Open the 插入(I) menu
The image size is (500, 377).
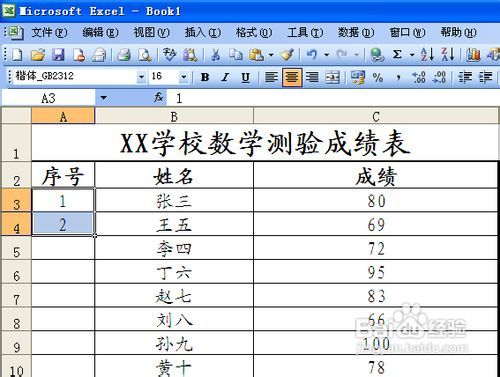pyautogui.click(x=203, y=33)
